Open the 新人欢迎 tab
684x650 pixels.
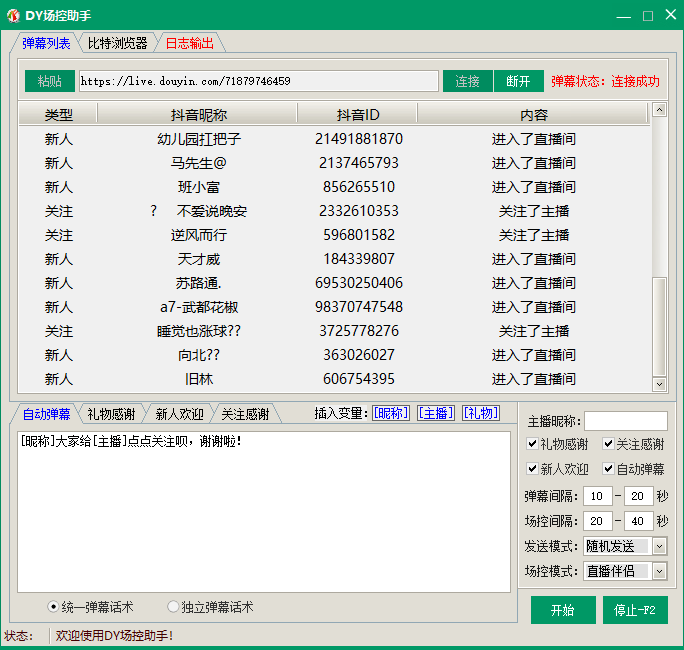179,414
